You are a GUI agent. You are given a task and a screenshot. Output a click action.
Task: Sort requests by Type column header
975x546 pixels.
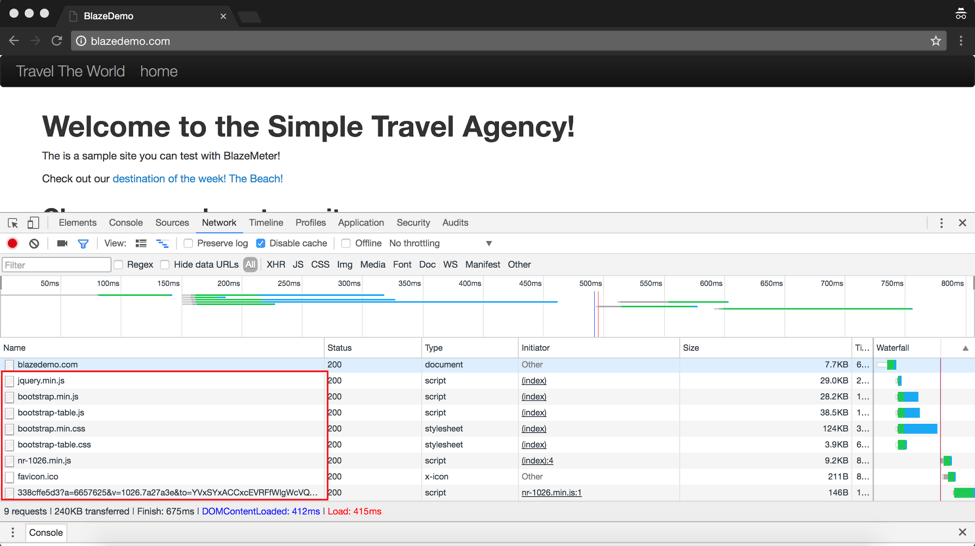(x=470, y=348)
